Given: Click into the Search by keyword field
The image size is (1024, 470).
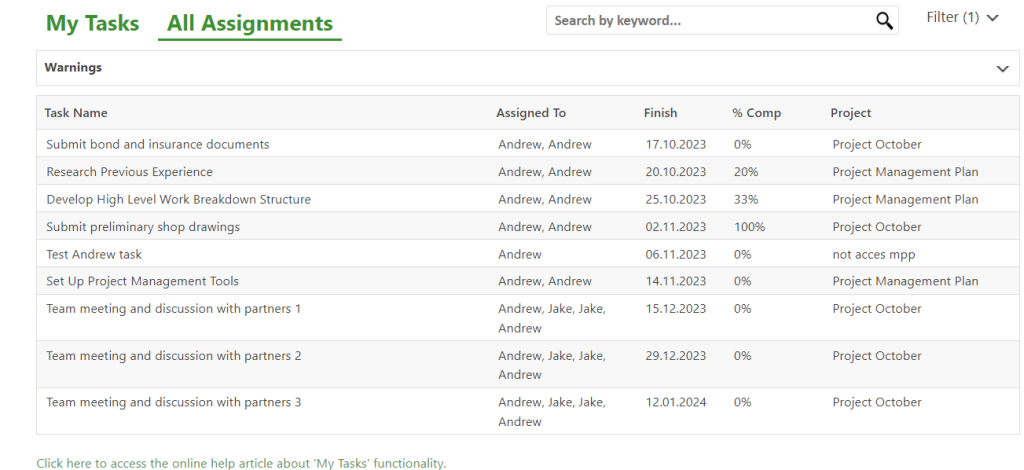Looking at the screenshot, I should click(705, 21).
